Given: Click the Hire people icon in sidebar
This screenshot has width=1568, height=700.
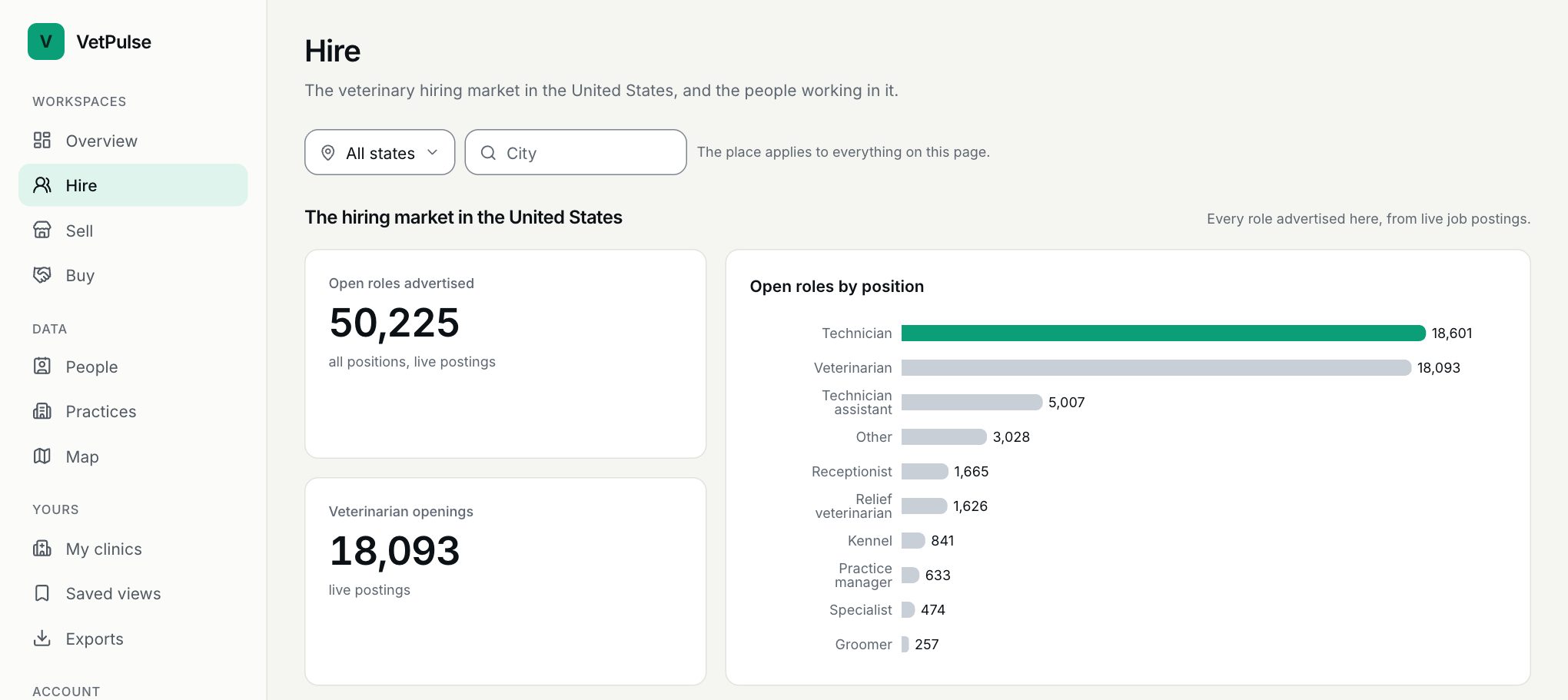Looking at the screenshot, I should pyautogui.click(x=42, y=185).
